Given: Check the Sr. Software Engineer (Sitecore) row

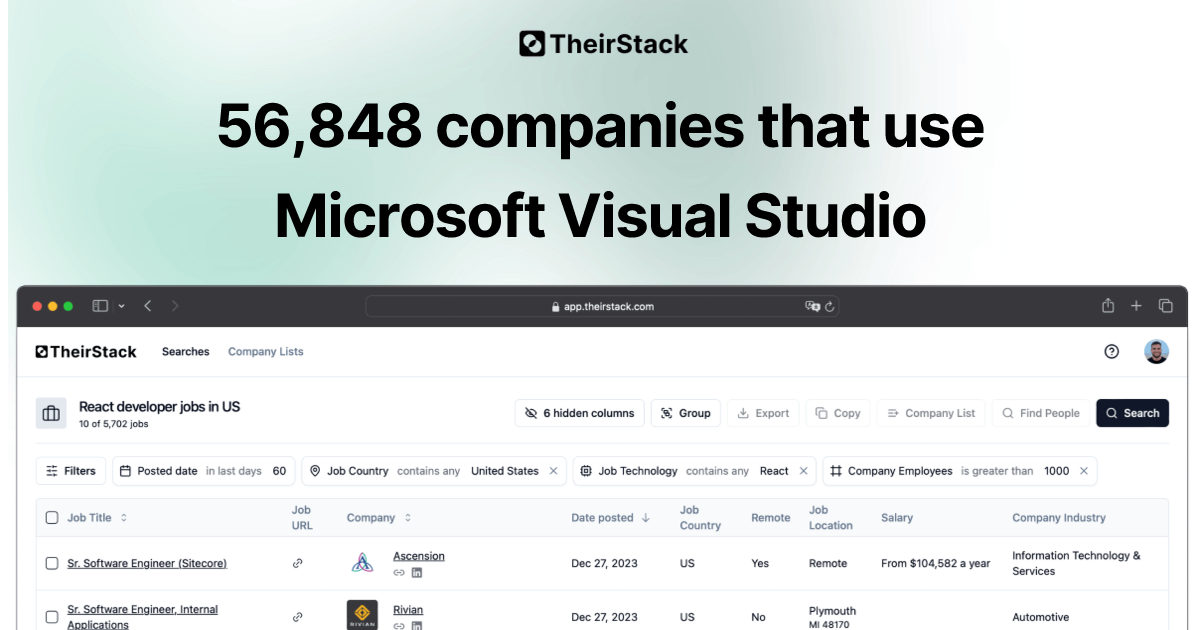Looking at the screenshot, I should tap(52, 564).
